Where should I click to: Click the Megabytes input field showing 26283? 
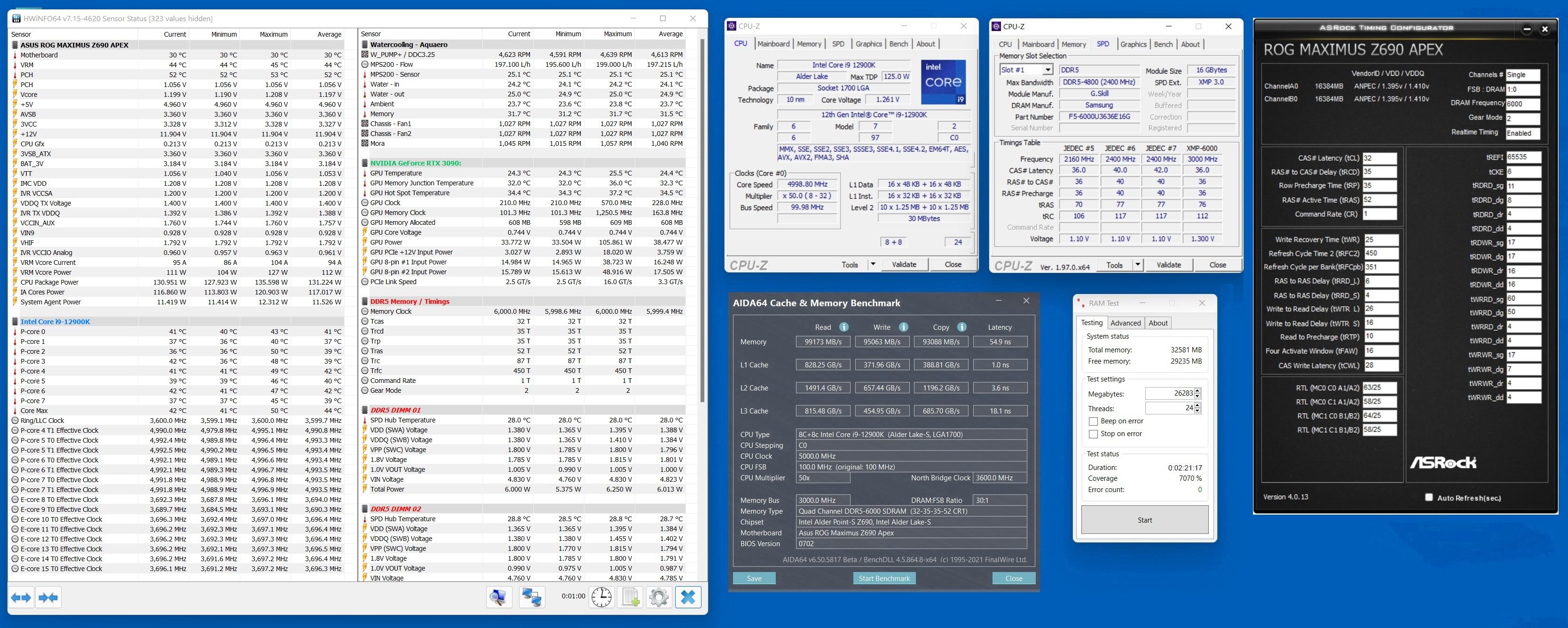pos(1169,393)
